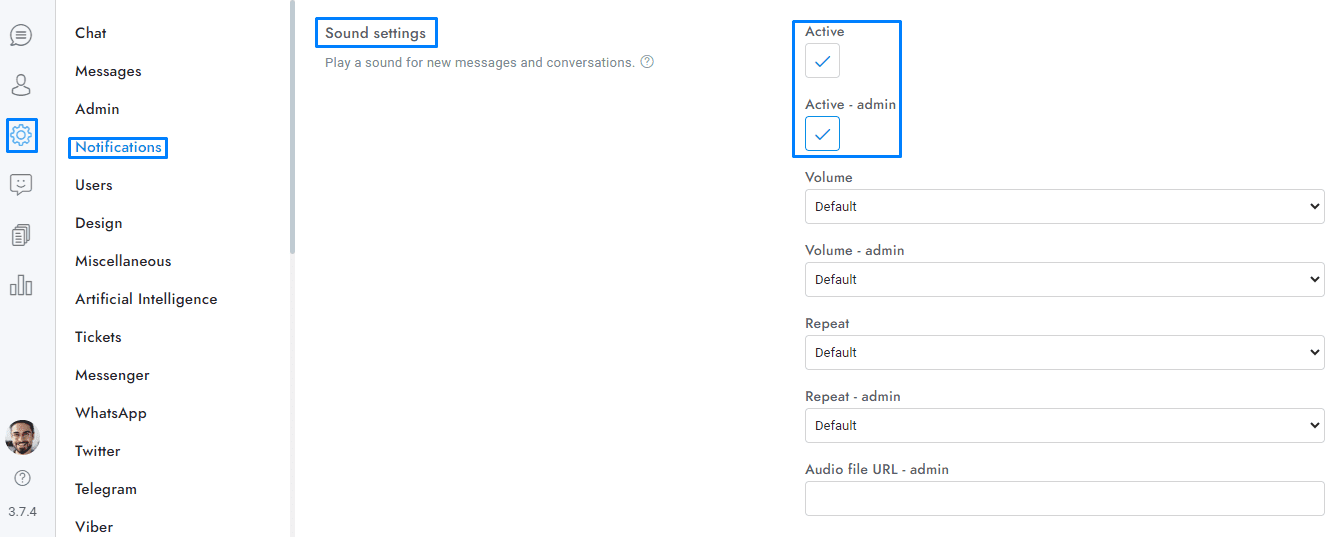Open the users profile icon in sidebar
Screen dimensions: 1340x537
21,85
